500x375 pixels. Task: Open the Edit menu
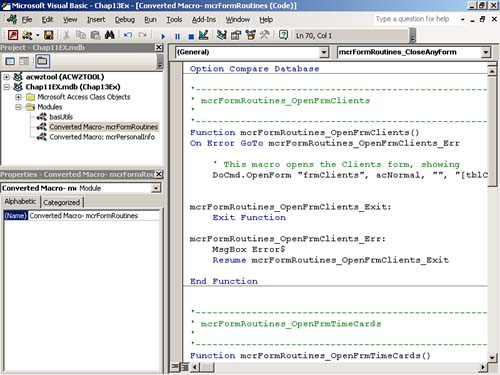[x=47, y=20]
